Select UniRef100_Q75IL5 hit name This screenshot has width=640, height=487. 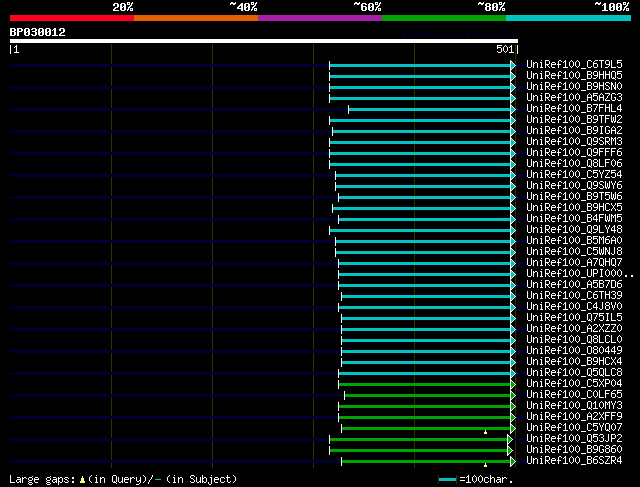pyautogui.click(x=574, y=318)
